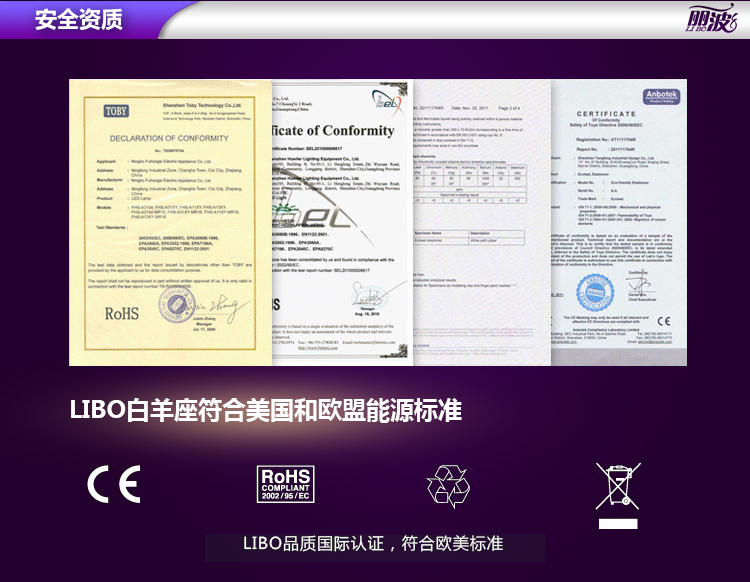The height and width of the screenshot is (582, 750).
Task: Click the brand logo in the top-right corner
Action: pyautogui.click(x=712, y=19)
